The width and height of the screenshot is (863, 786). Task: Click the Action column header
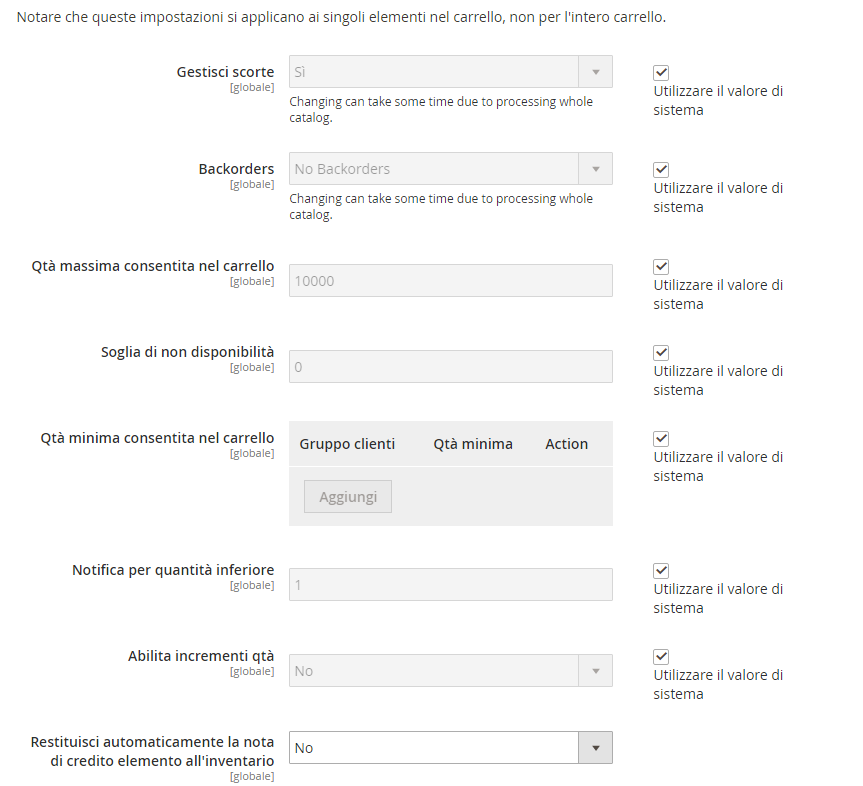566,443
